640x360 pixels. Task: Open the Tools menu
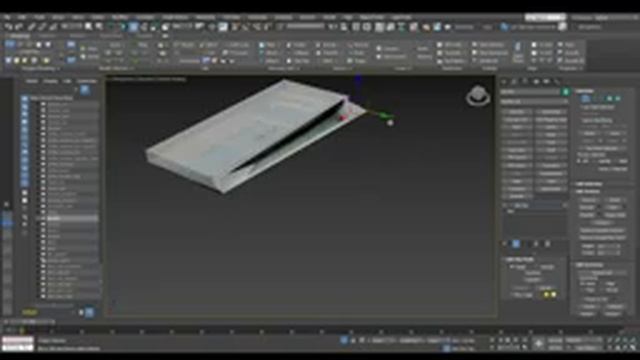(40, 18)
